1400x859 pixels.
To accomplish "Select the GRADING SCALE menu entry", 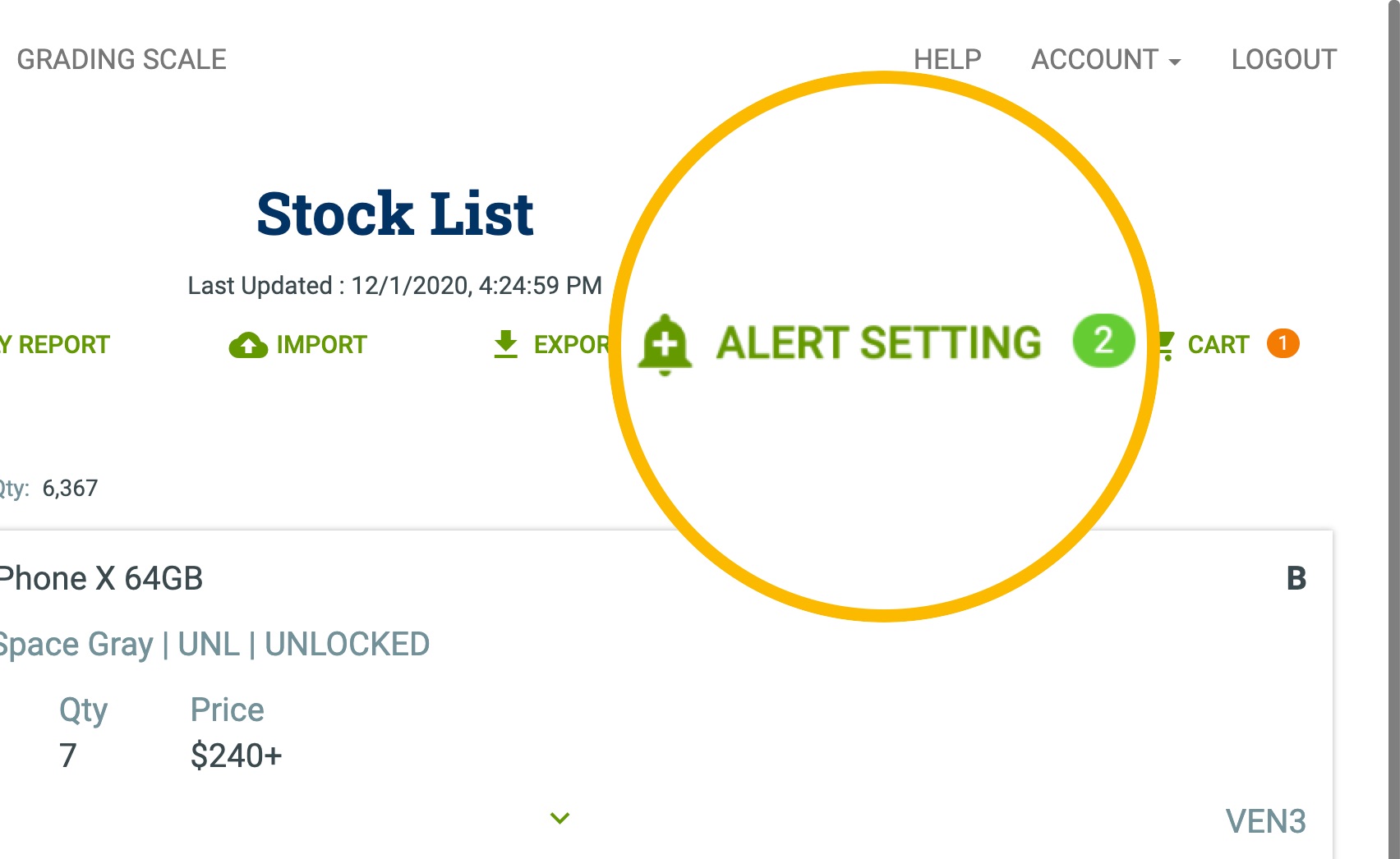I will (123, 59).
